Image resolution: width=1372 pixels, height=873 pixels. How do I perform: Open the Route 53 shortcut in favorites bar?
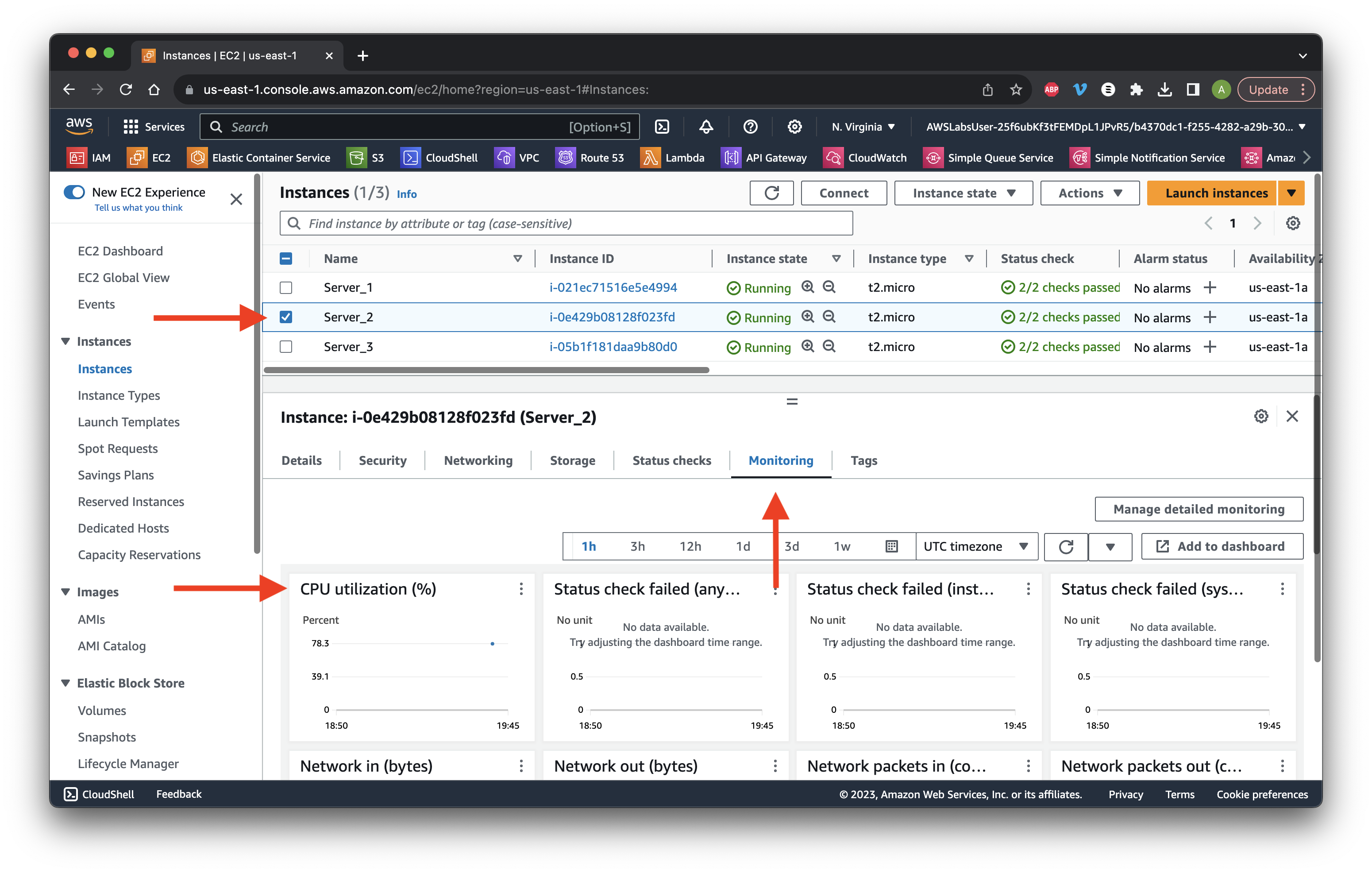590,157
